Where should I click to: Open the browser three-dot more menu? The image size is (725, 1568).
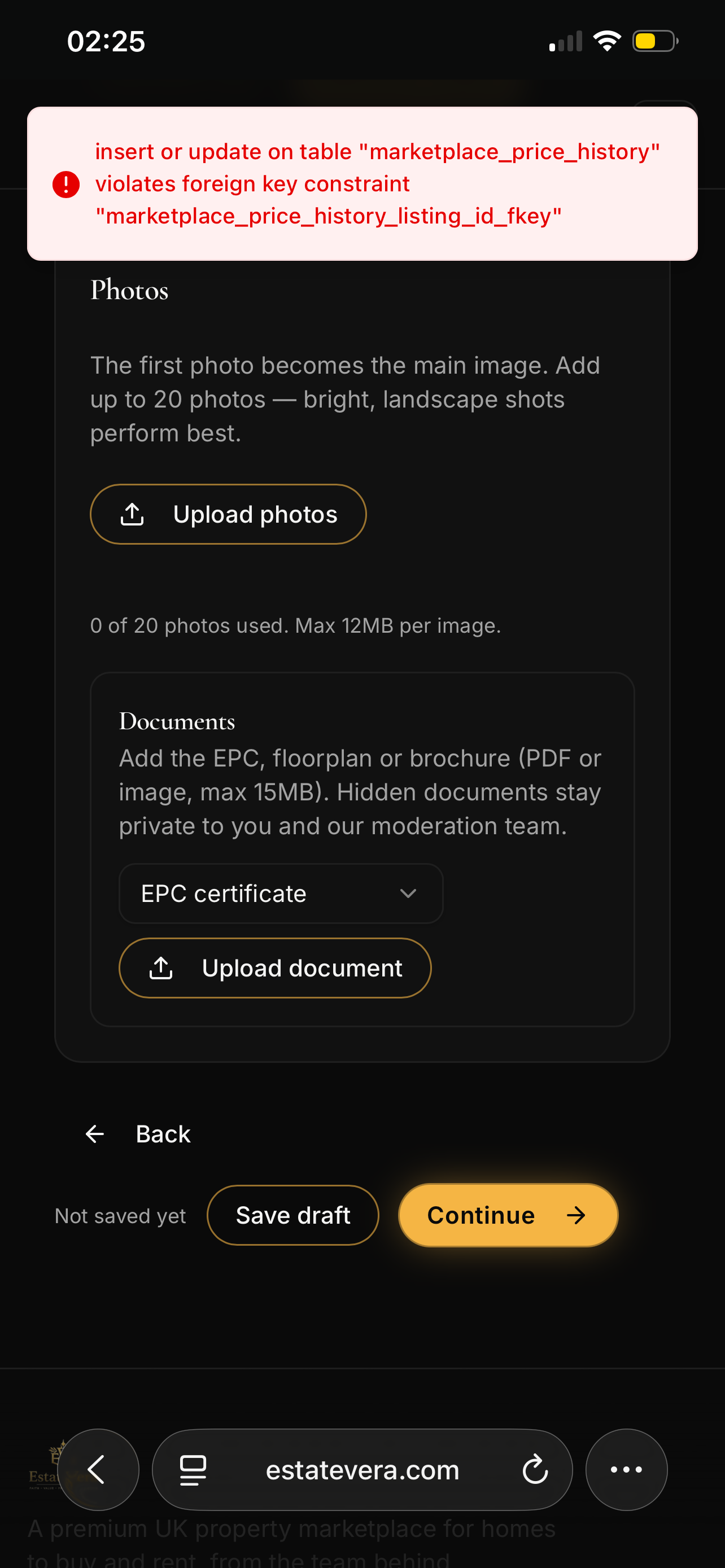[x=626, y=1469]
